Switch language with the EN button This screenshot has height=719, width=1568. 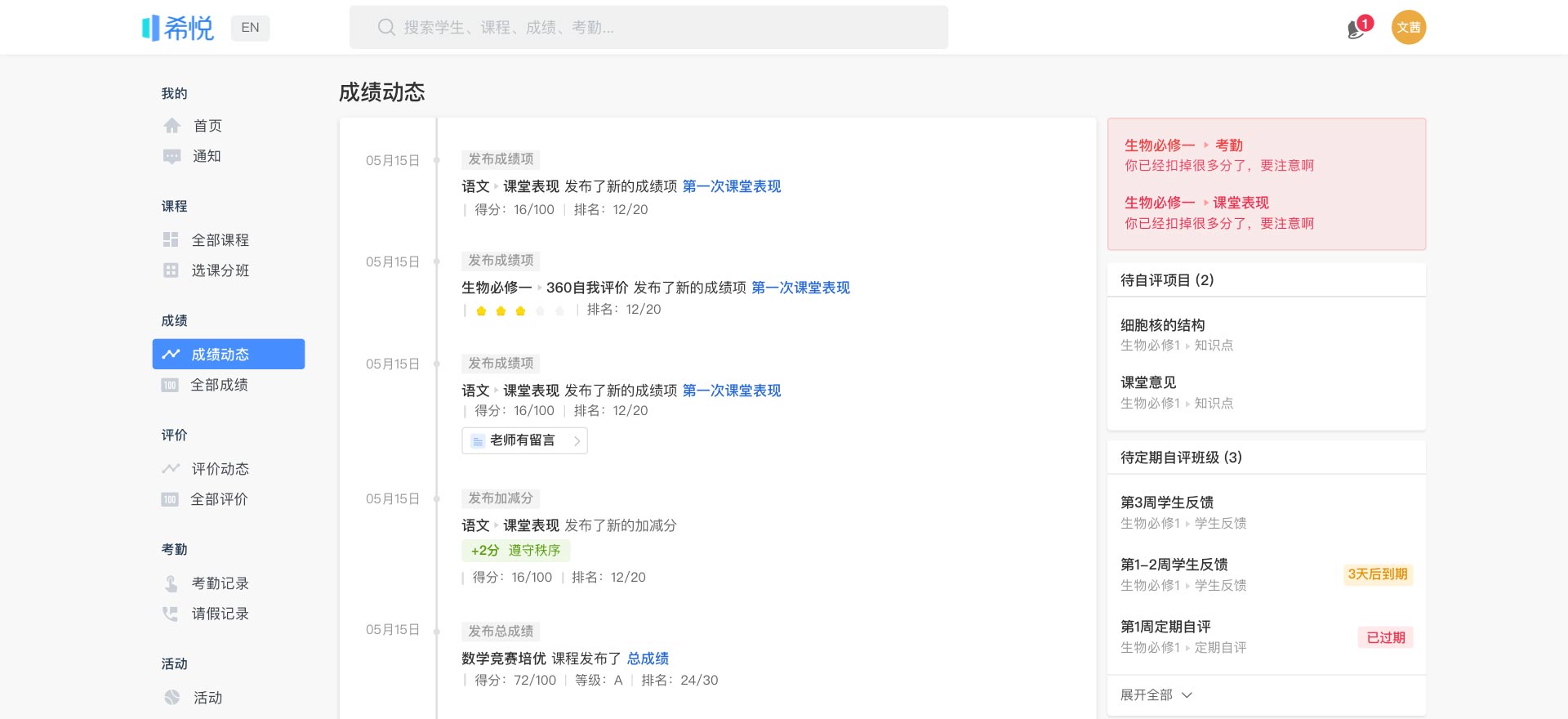point(250,28)
